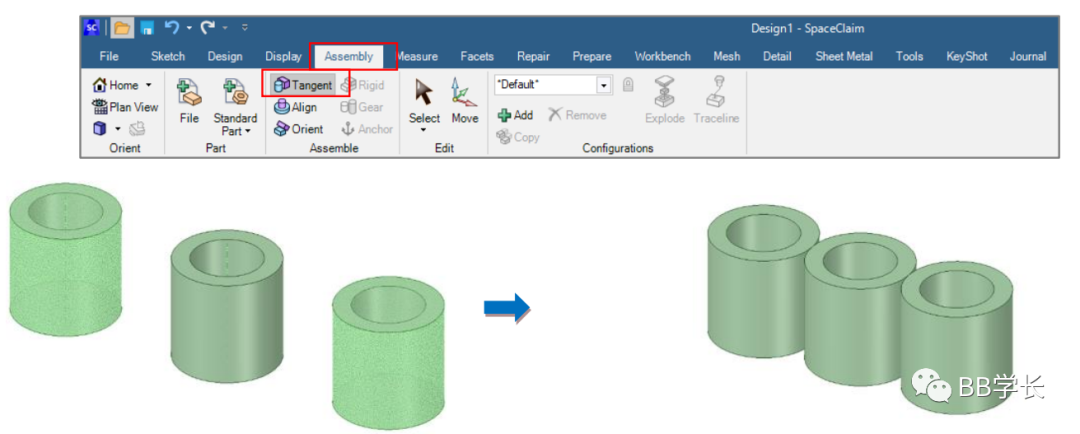Screen dimensions: 1080x434
Task: Open the File menu tab
Action: [109, 56]
